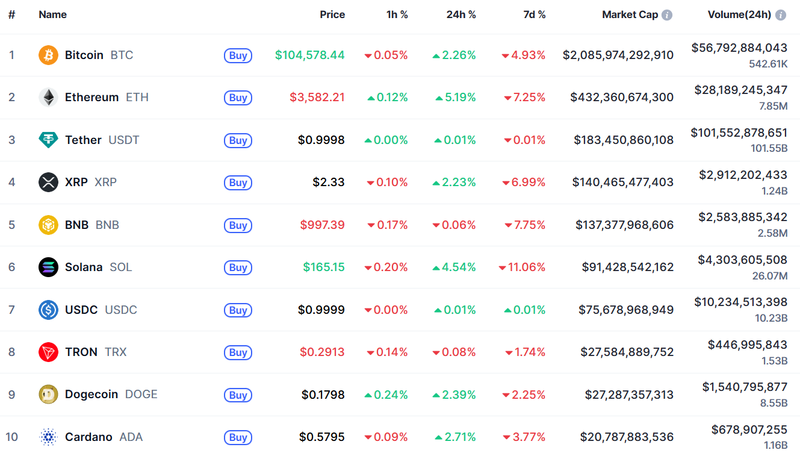
Task: Click the TRON logo icon
Action: pos(48,352)
